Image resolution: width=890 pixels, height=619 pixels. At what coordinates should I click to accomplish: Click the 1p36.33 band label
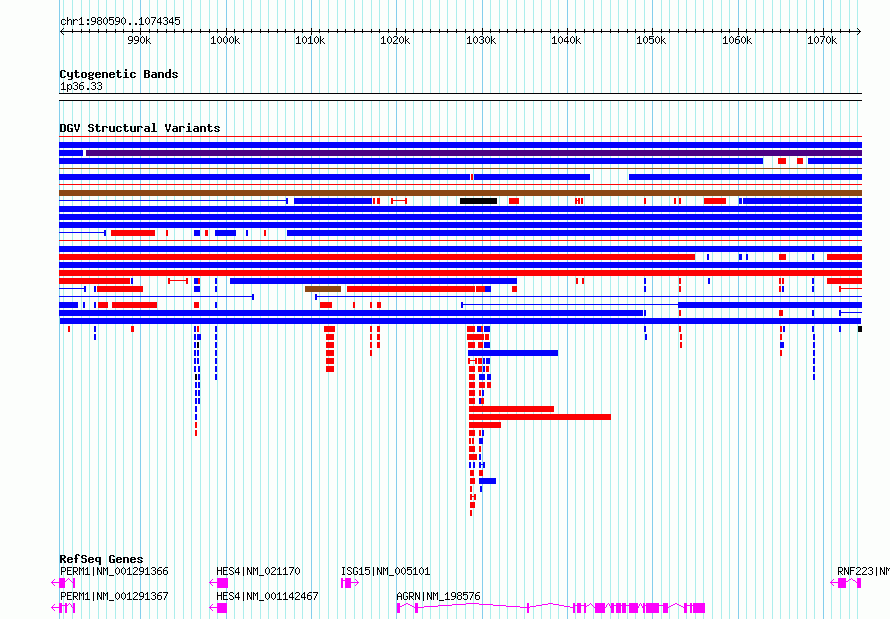click(x=81, y=86)
